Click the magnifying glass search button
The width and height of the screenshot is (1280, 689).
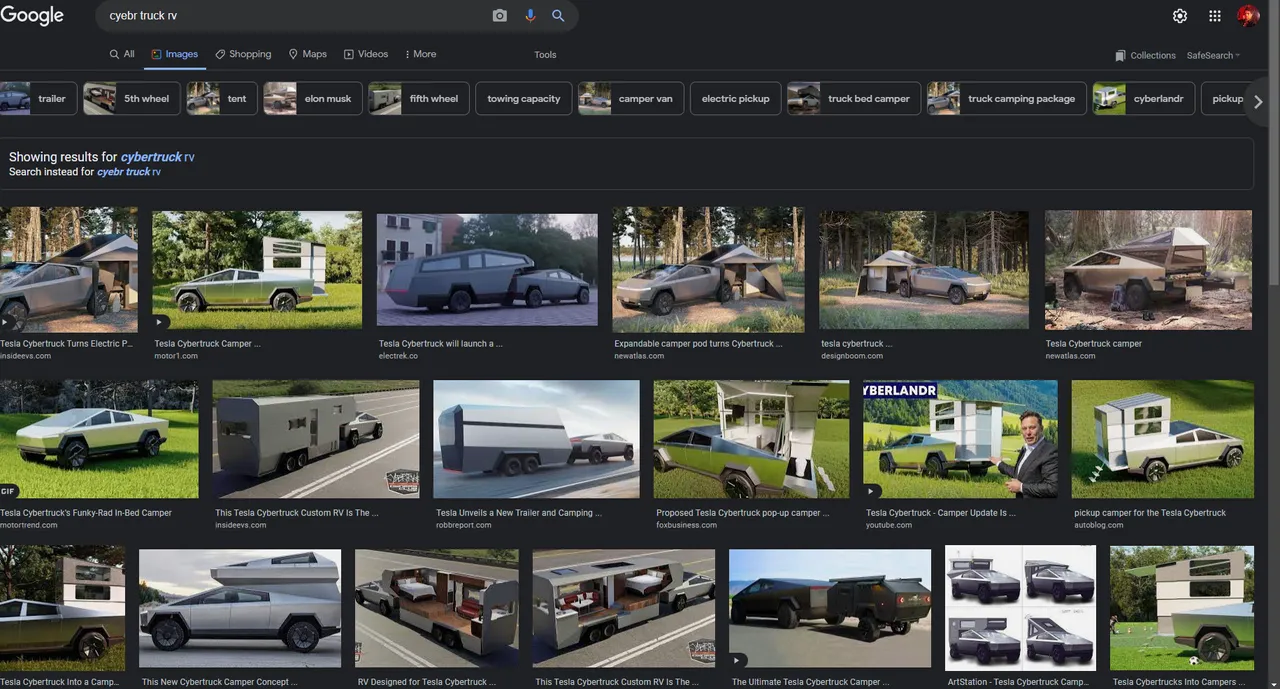tap(558, 16)
